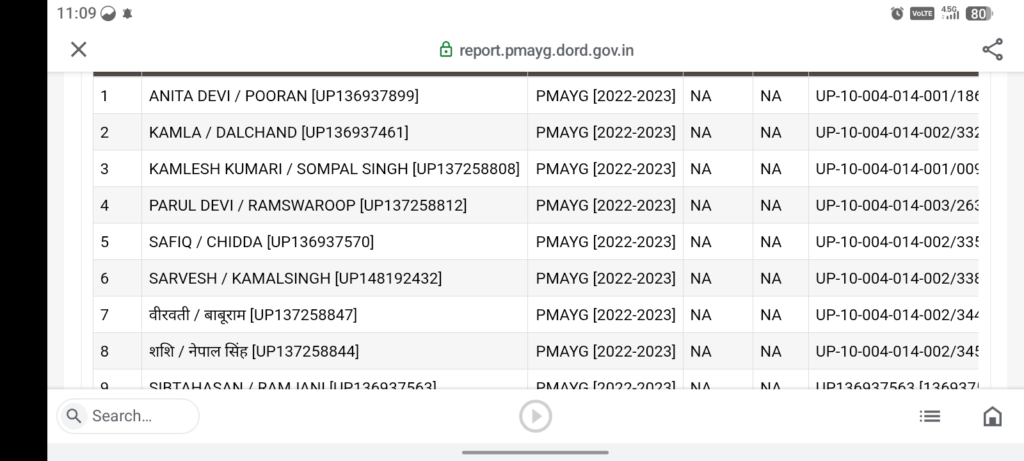Close the browser tab with X icon
This screenshot has height=461, width=1024.
tap(79, 50)
